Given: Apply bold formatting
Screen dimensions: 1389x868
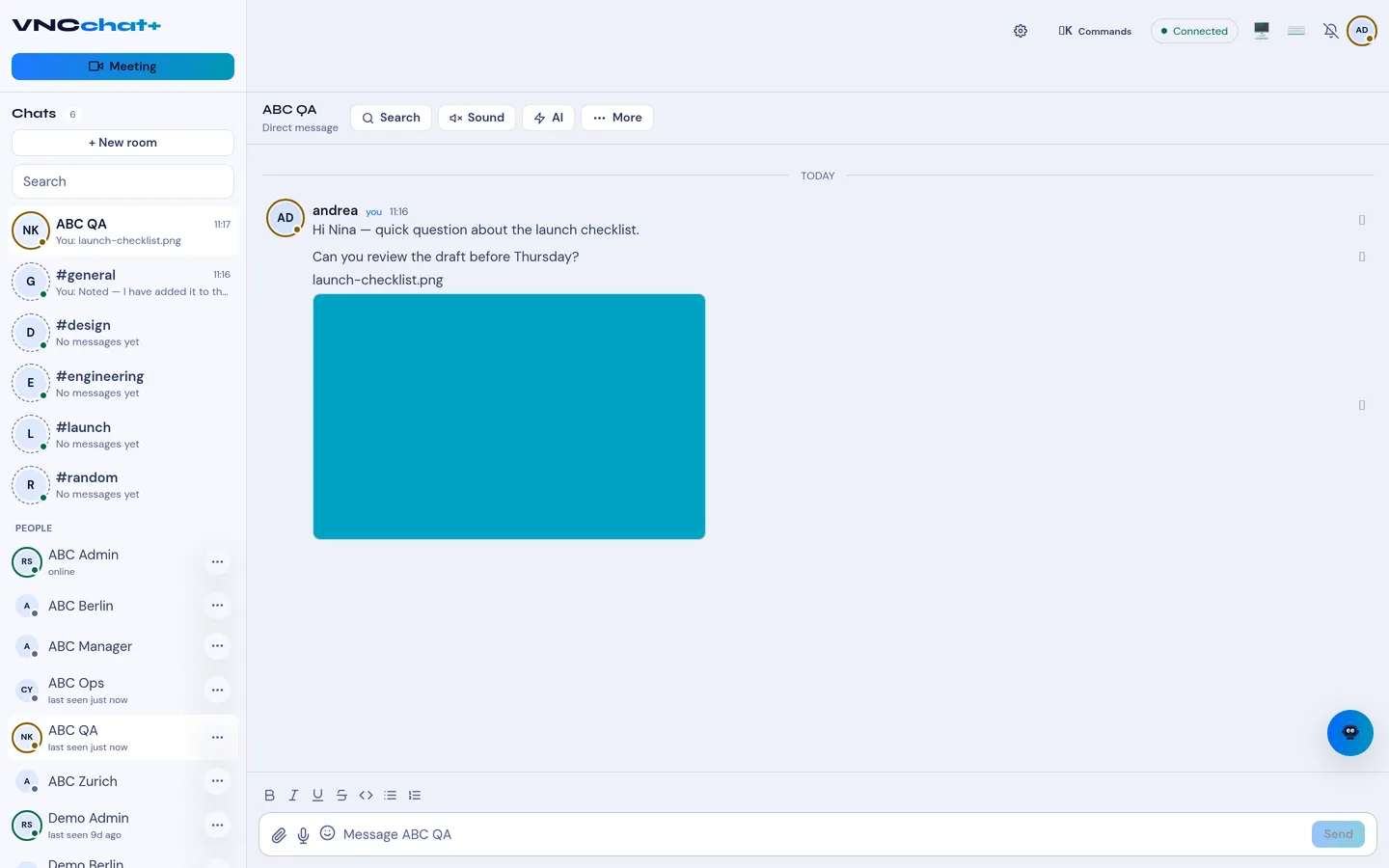Looking at the screenshot, I should 270,796.
